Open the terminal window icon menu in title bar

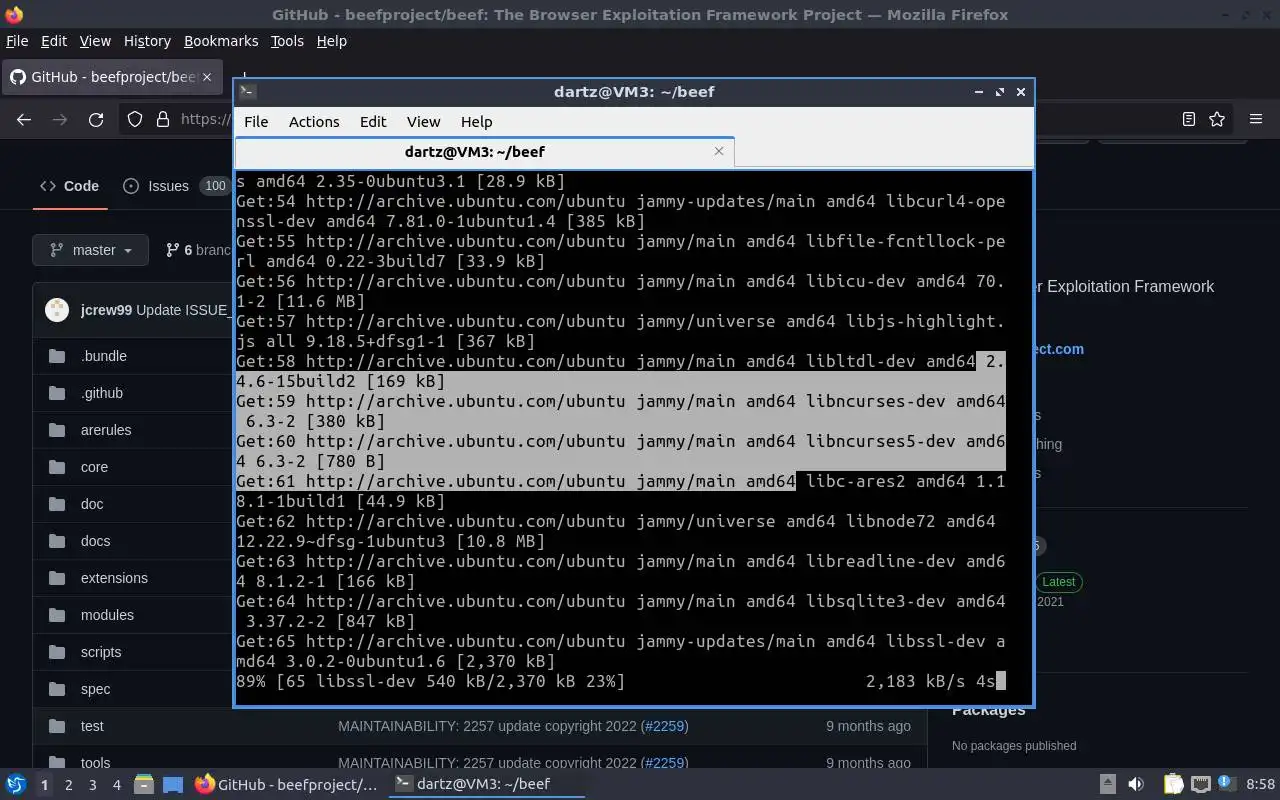(x=248, y=91)
